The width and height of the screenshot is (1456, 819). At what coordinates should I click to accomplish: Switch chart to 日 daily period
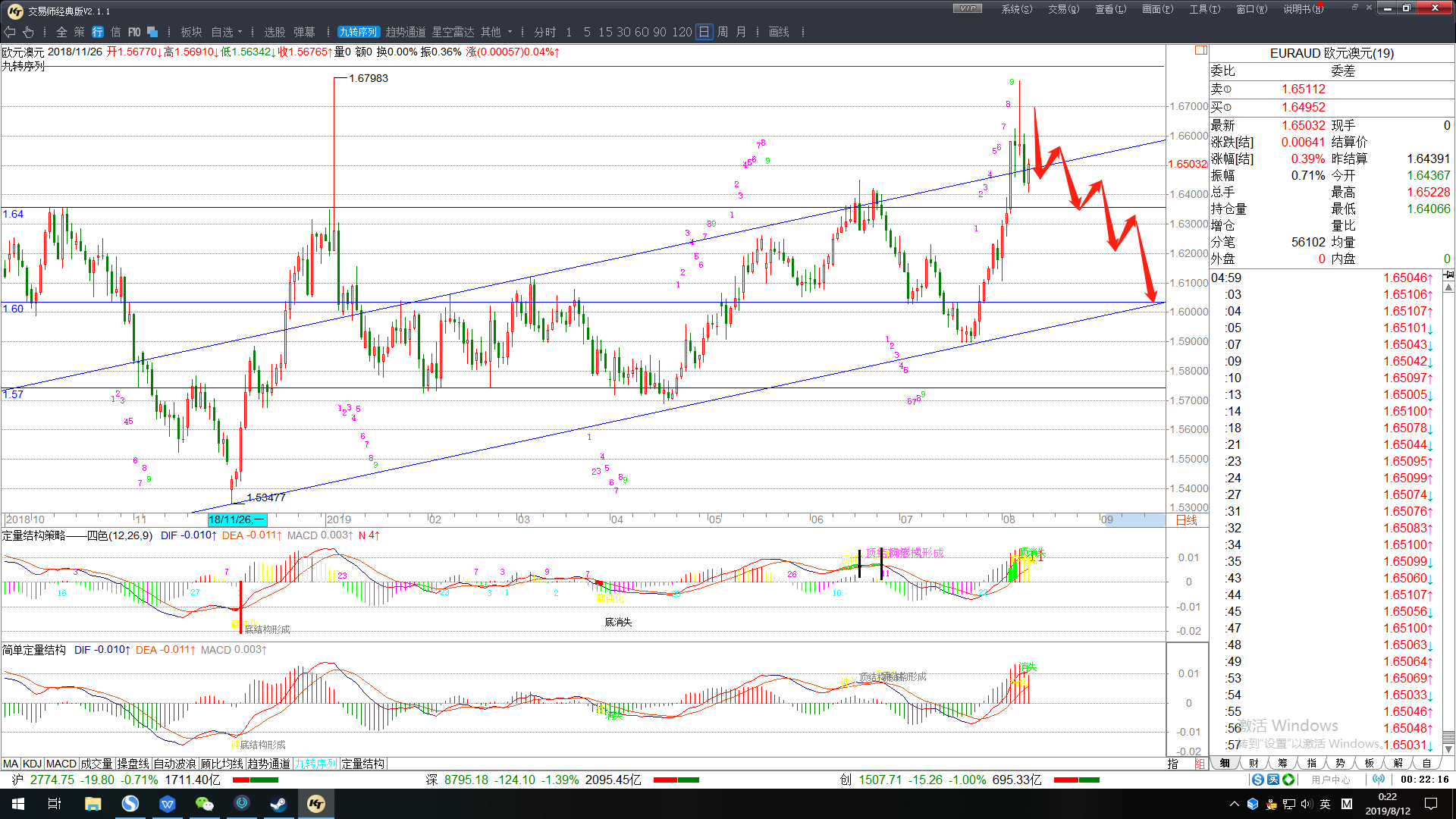(704, 32)
